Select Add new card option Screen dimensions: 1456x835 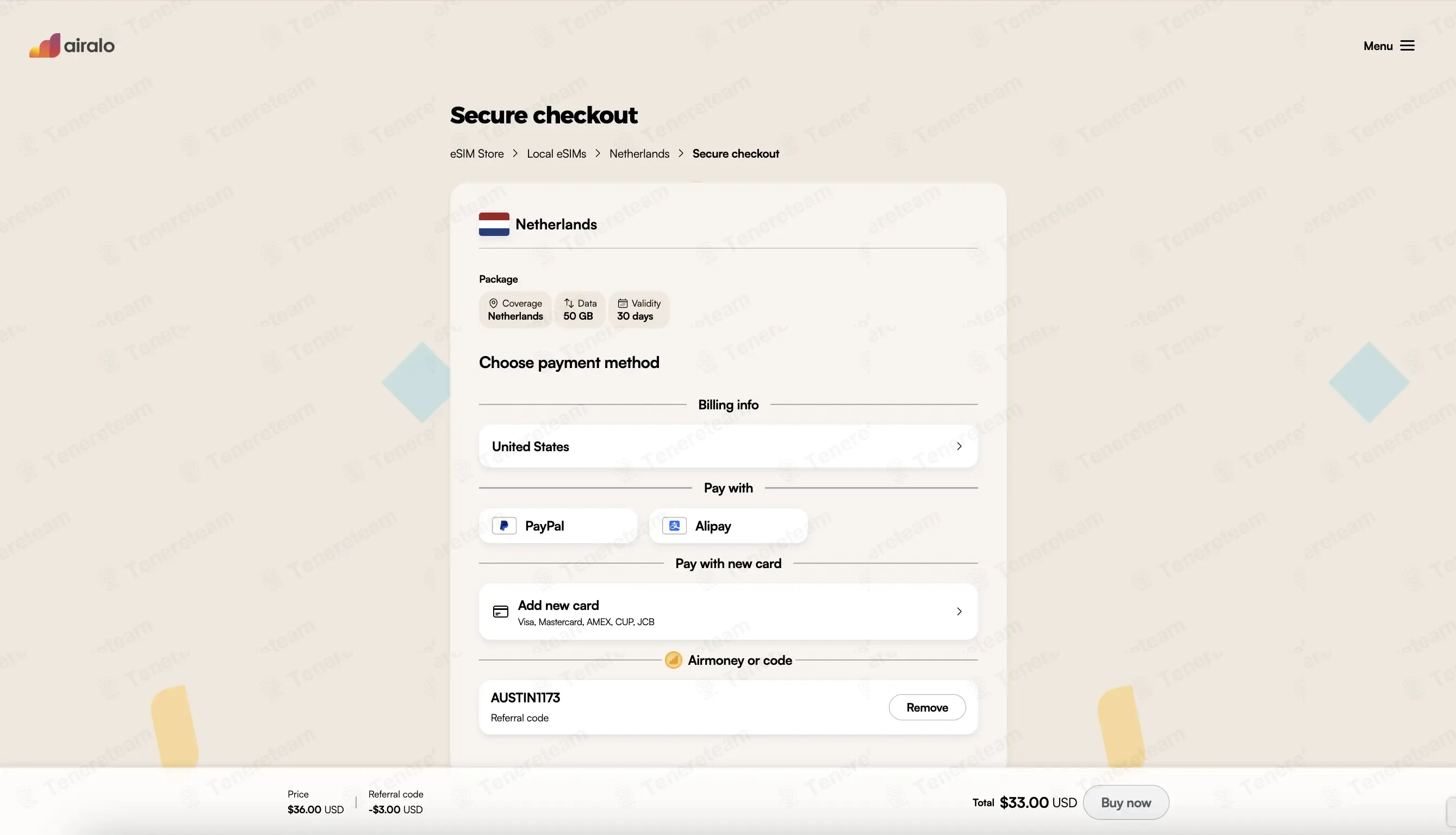(729, 612)
